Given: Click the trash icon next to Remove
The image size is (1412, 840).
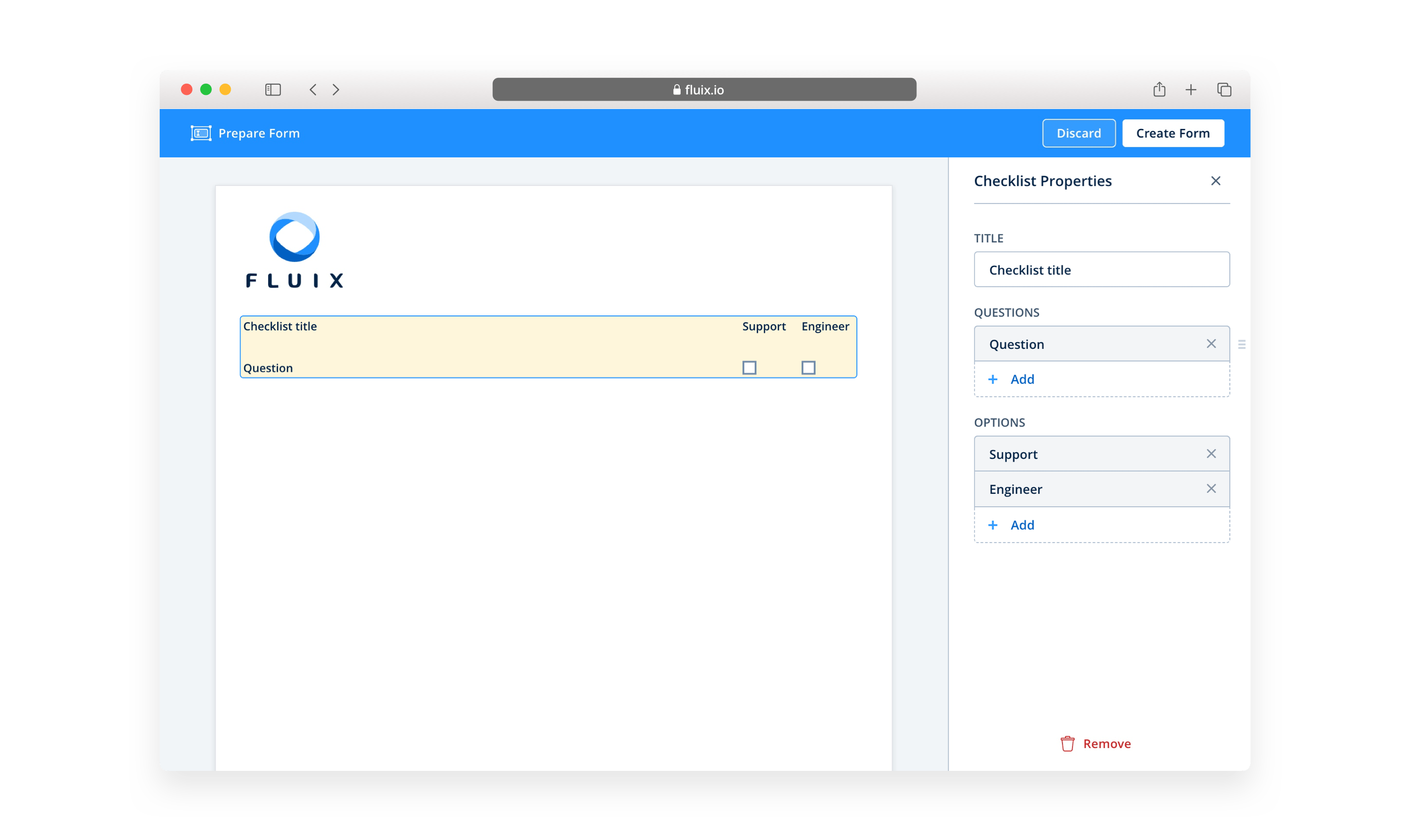Looking at the screenshot, I should (1067, 744).
